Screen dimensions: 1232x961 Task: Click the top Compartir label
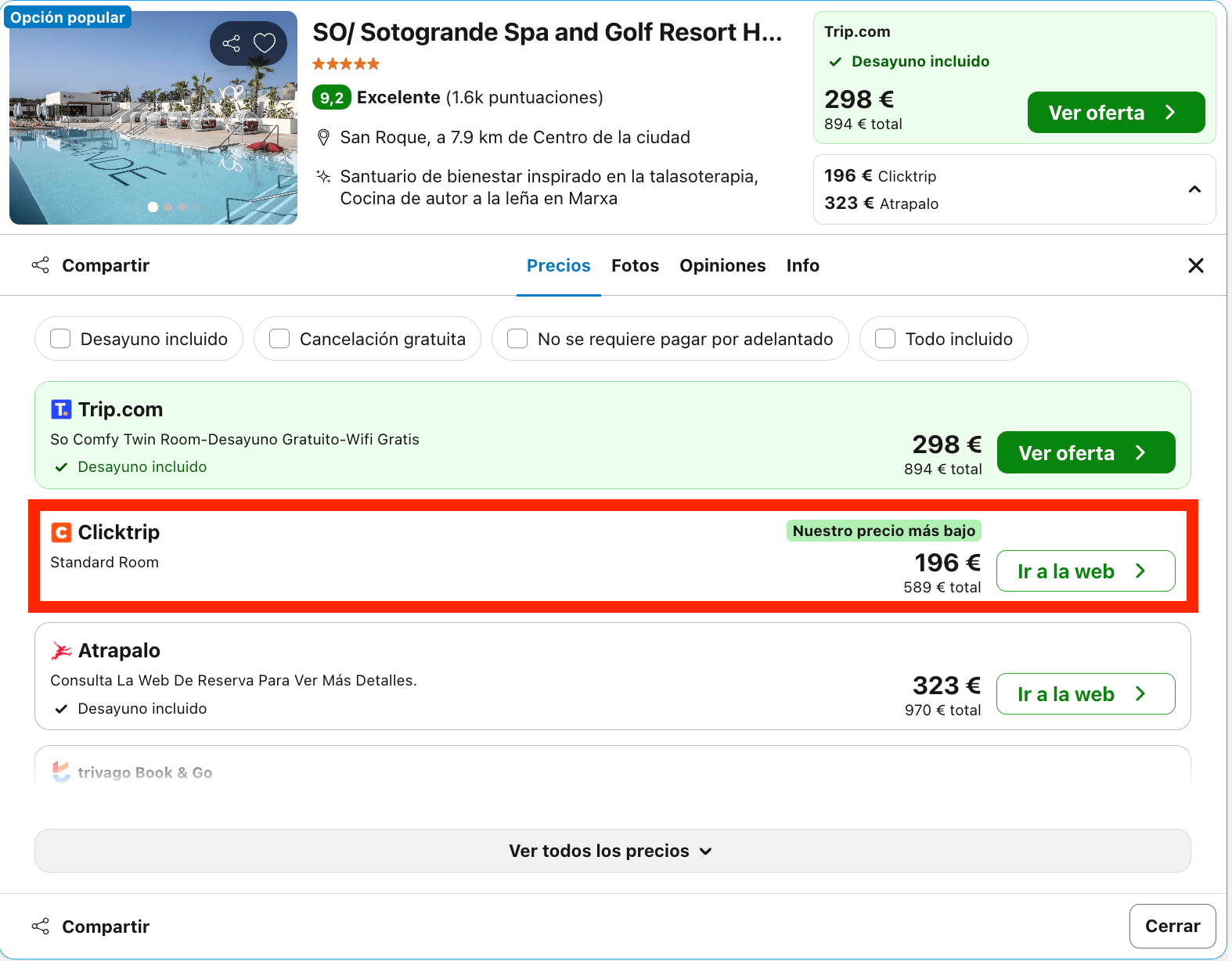coord(106,265)
